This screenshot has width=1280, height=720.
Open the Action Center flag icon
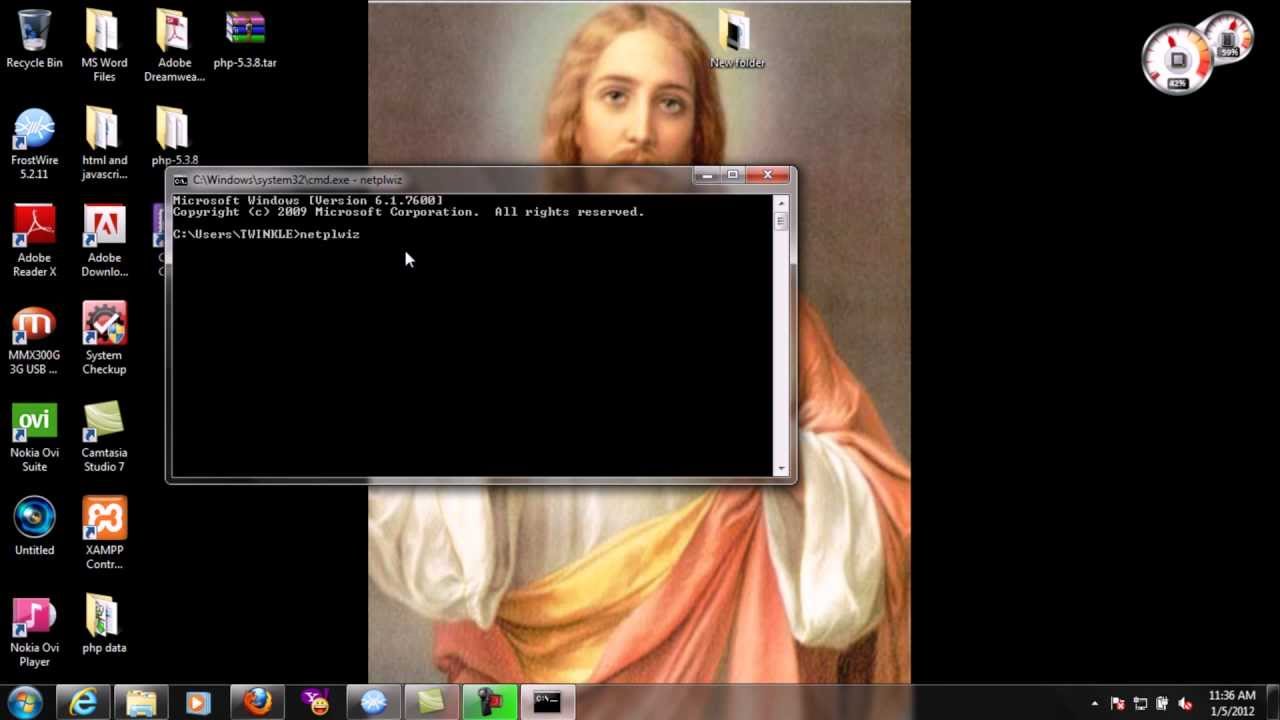1118,704
